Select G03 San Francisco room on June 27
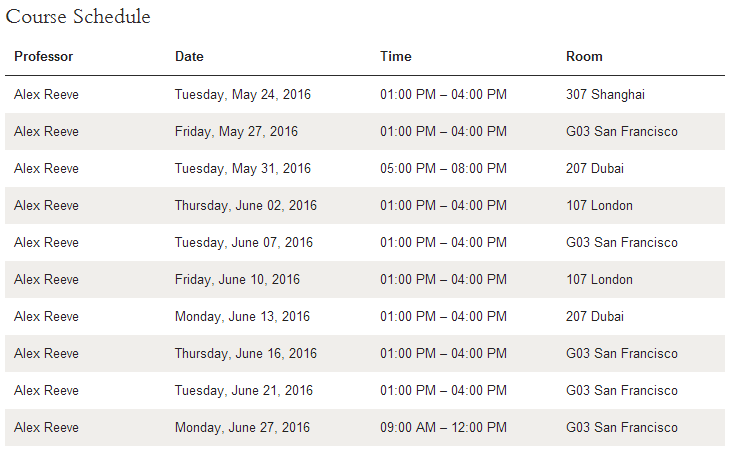 [621, 427]
